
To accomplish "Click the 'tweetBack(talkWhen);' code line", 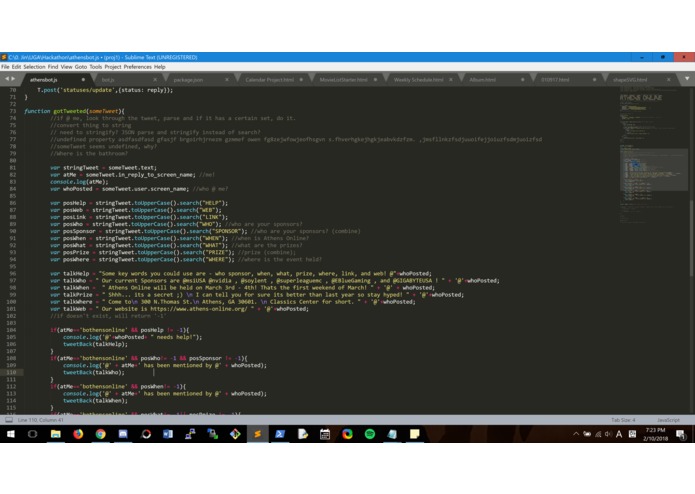I will coord(95,401).
